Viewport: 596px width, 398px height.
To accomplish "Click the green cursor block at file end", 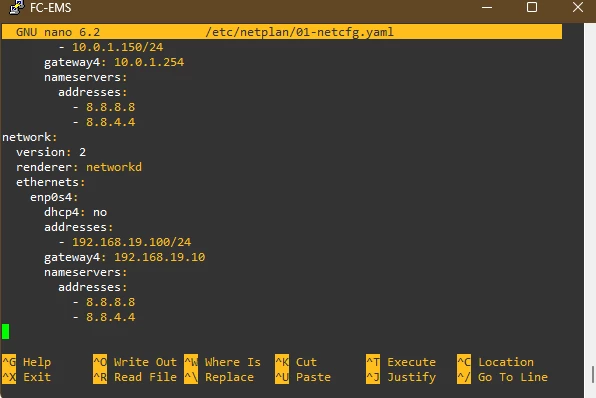I will pos(6,331).
